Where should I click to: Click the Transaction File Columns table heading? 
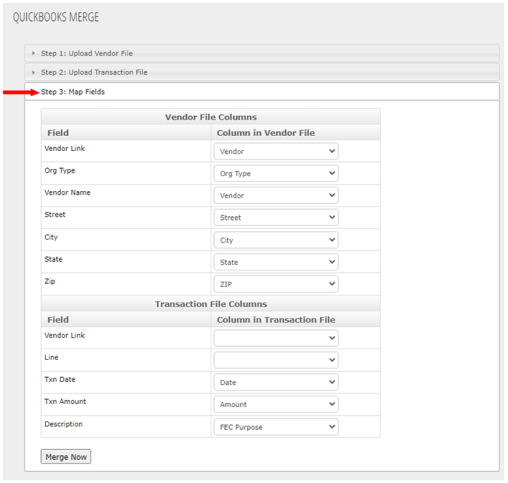[x=211, y=304]
